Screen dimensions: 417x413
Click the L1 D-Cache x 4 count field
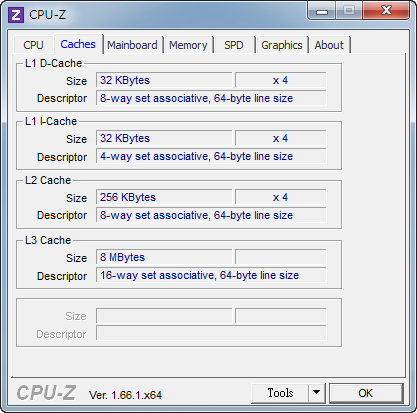(280, 80)
